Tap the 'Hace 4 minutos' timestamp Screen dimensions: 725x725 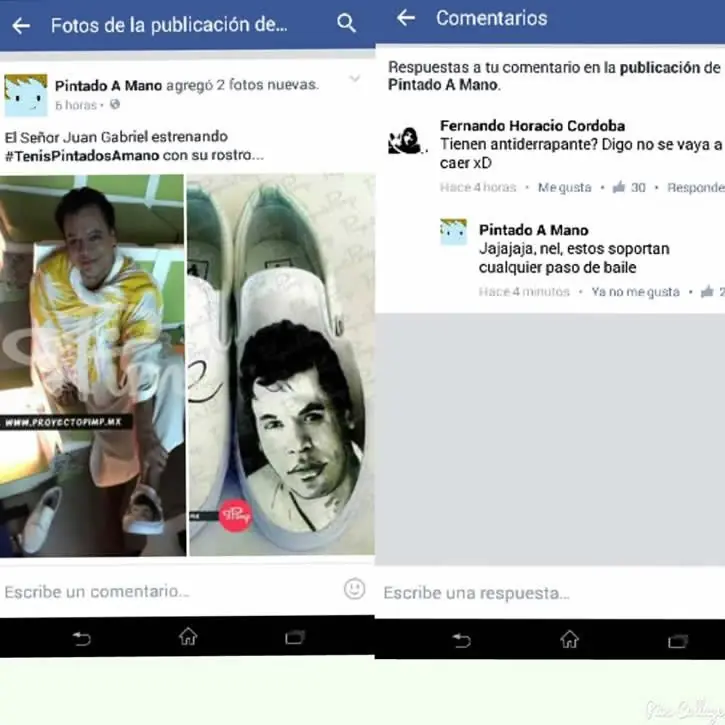tap(524, 292)
